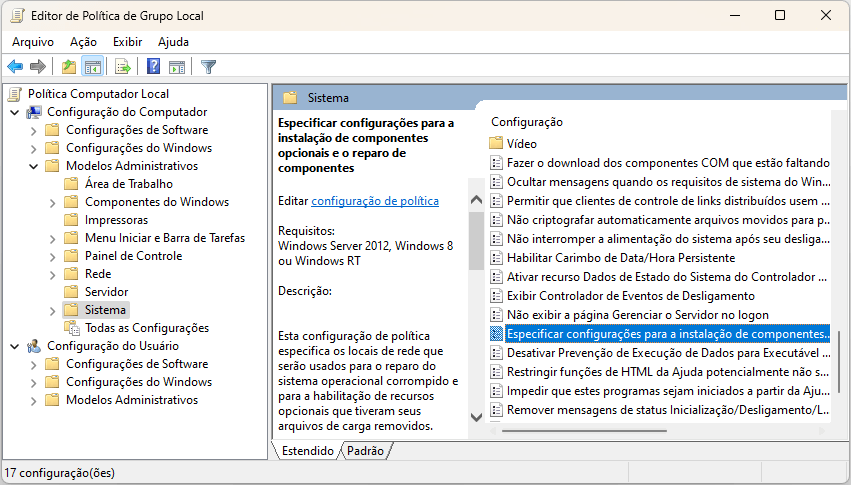Viewport: 851px width, 485px height.
Task: Maximize the Editor de Política window
Action: [780, 15]
